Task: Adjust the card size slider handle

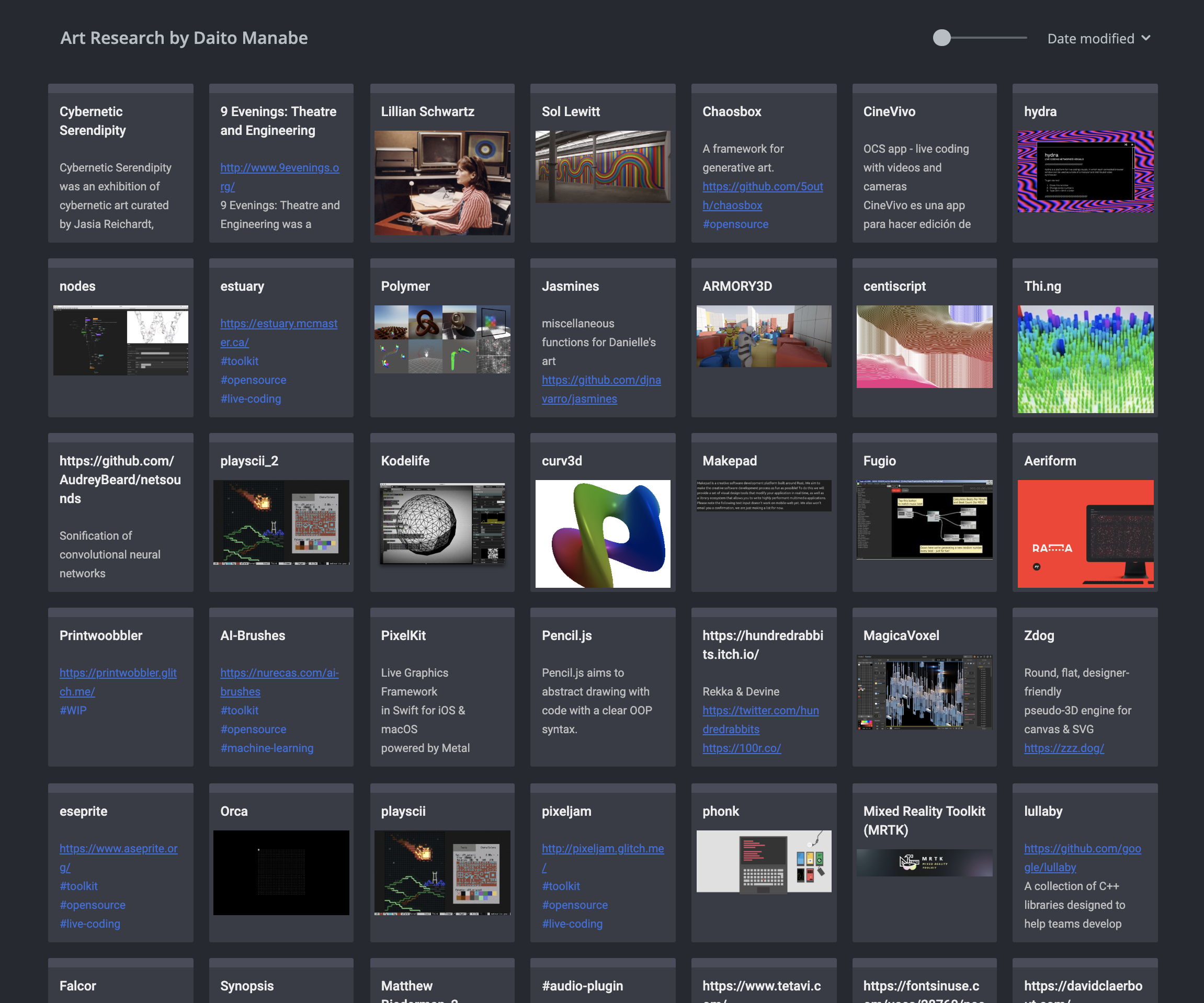Action: [942, 38]
